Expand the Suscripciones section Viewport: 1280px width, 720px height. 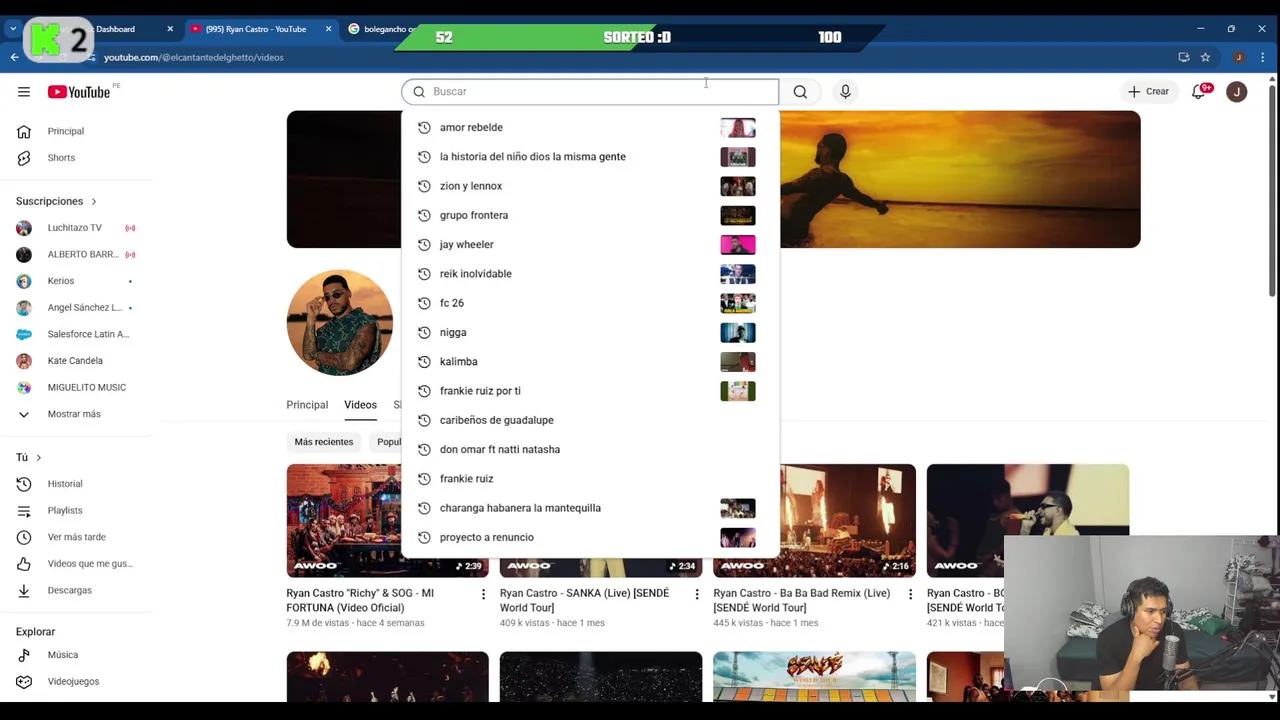pyautogui.click(x=57, y=201)
